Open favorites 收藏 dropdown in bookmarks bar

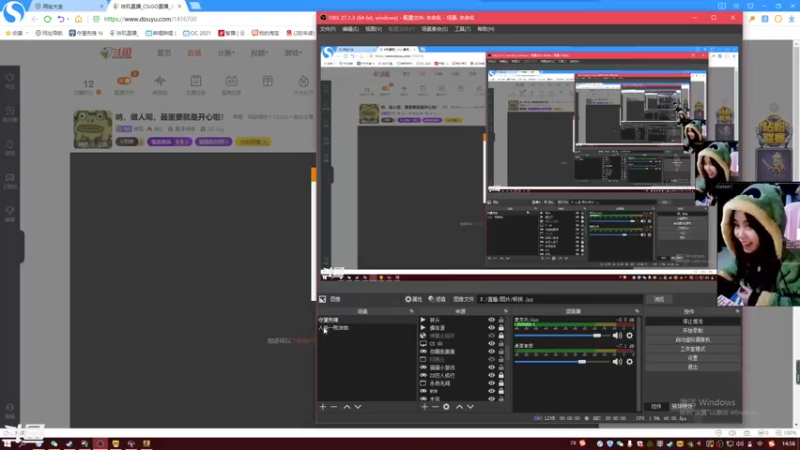(x=16, y=33)
